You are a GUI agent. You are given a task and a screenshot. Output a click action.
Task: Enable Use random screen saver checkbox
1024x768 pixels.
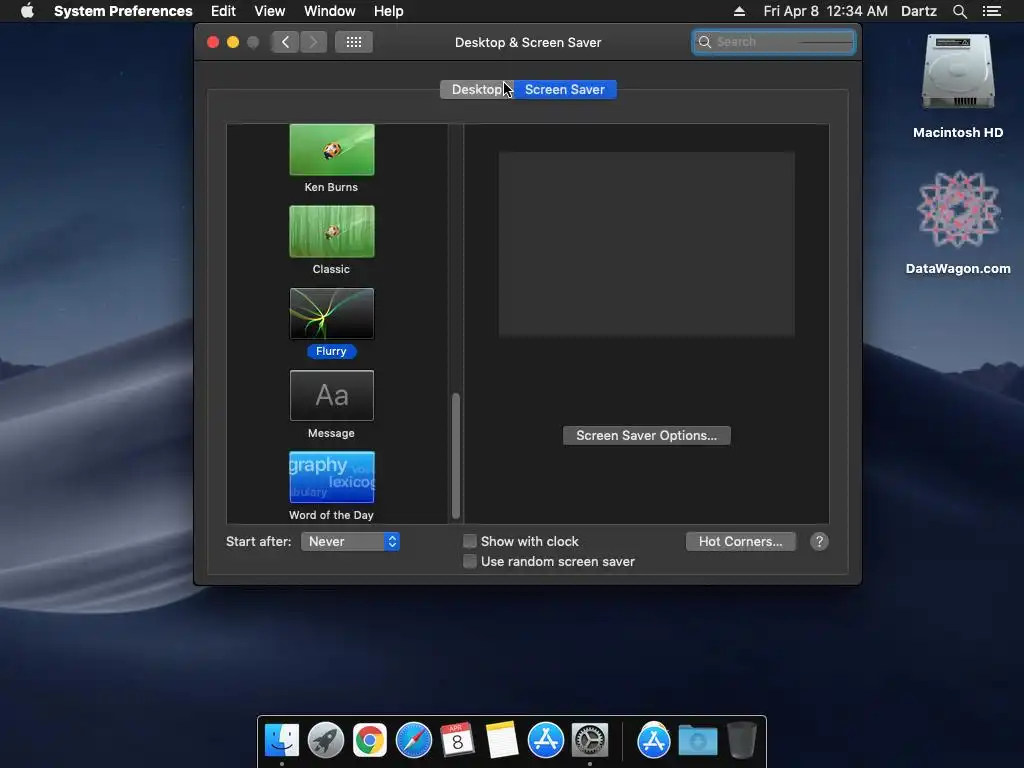(x=470, y=561)
